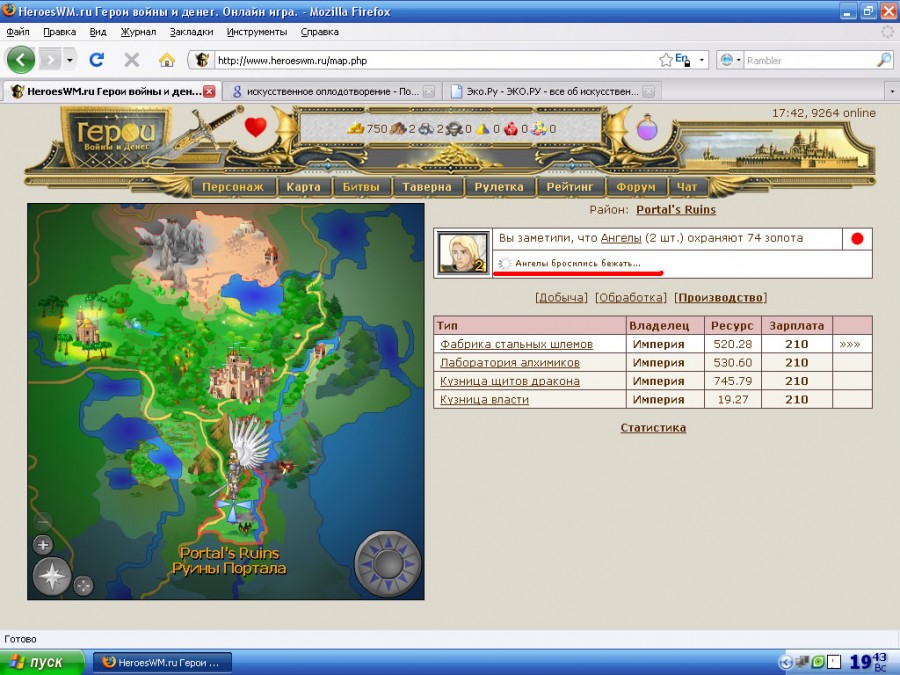
Task: Click the Герои game logo
Action: click(116, 136)
